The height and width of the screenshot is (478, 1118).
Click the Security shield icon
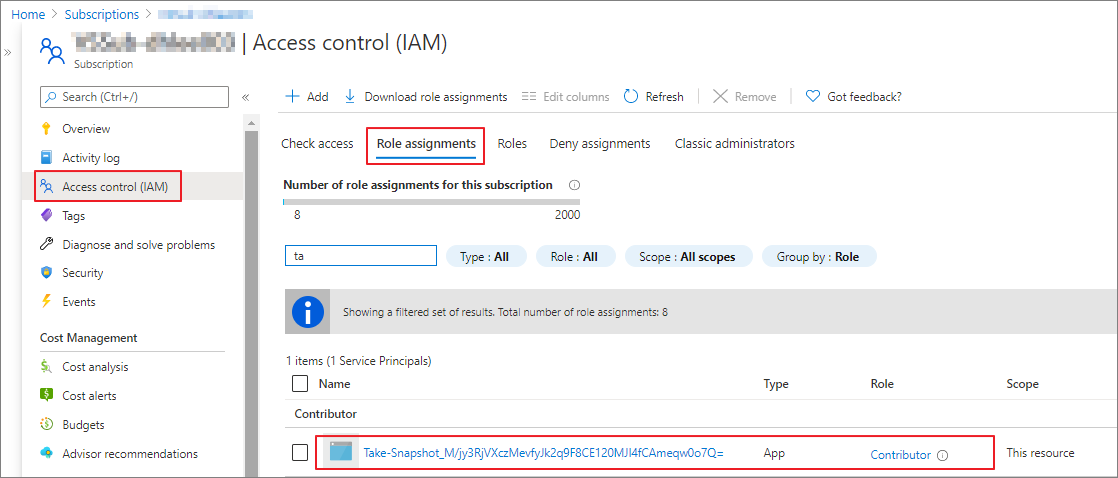click(x=47, y=273)
